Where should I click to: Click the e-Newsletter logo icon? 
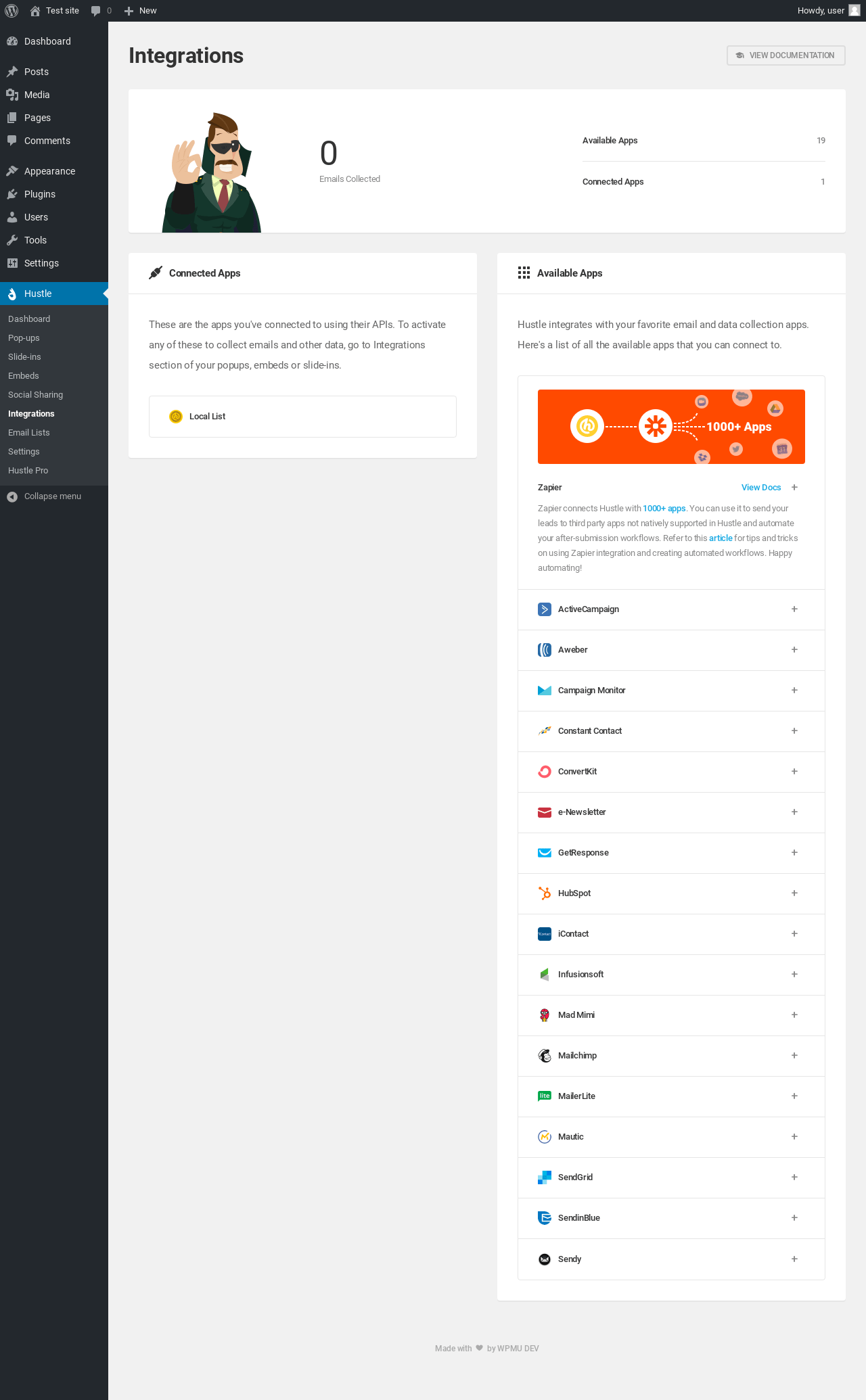[x=545, y=812]
